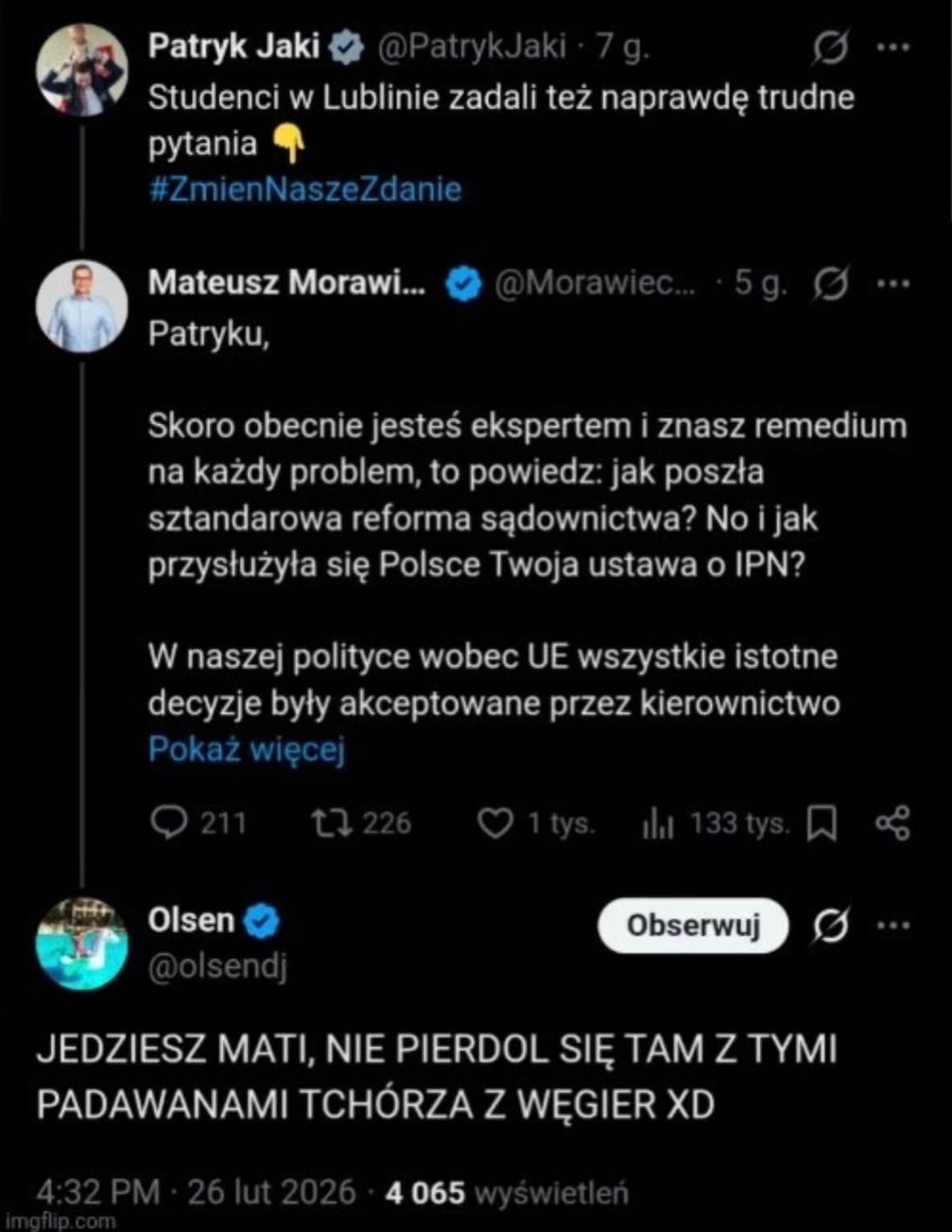Follow Olsen with the Obserwuj button
The width and height of the screenshot is (952, 1232).
tap(693, 925)
